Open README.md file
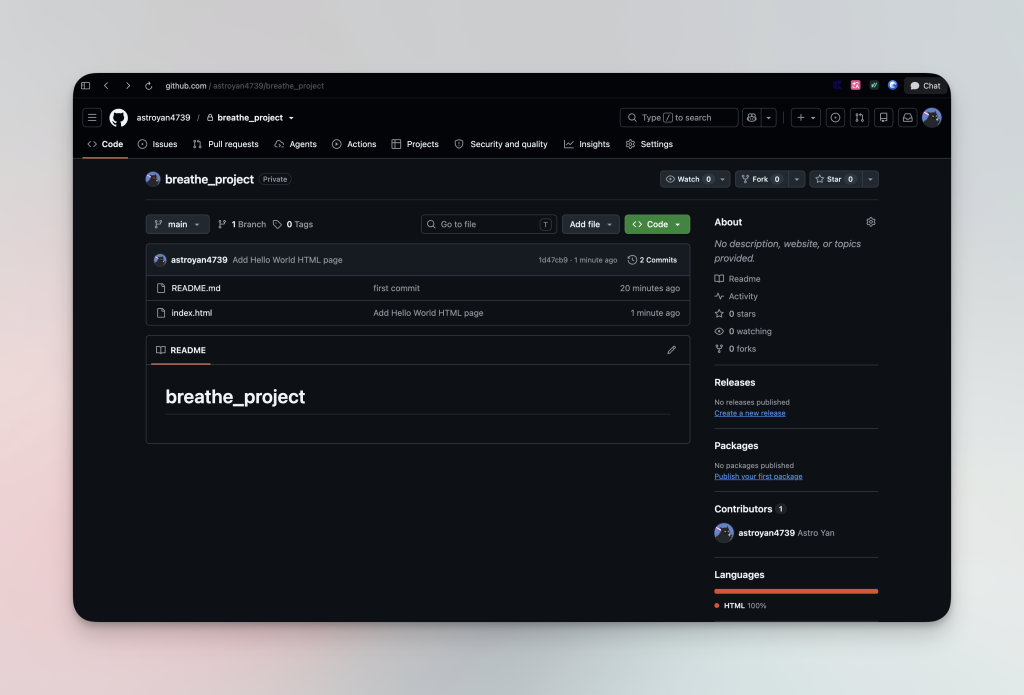The width and height of the screenshot is (1024, 695). coord(196,288)
